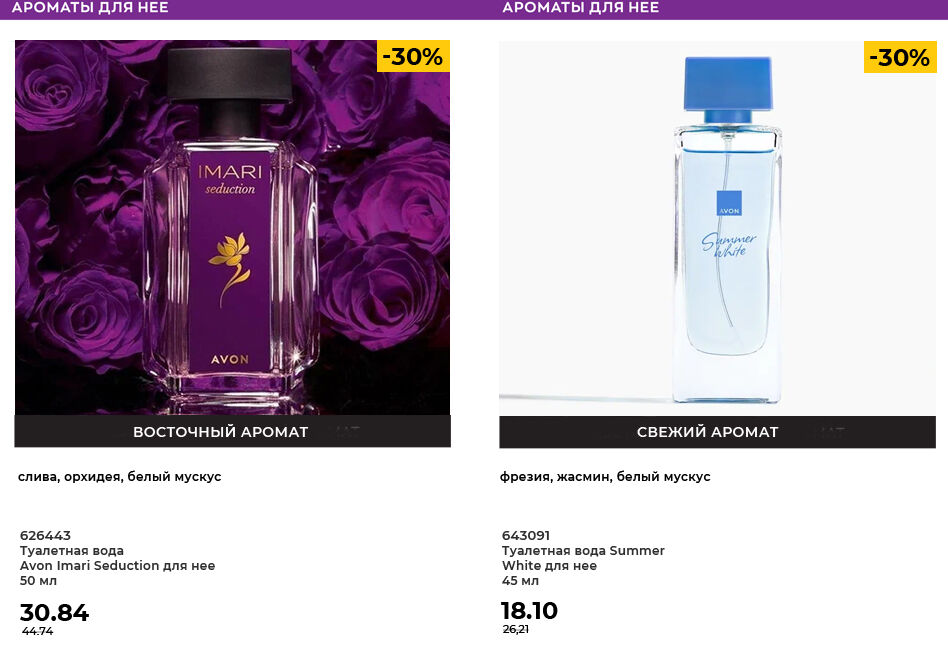Click the crossed-out 26,21 old price
Viewport: 948px width, 652px height.
516,629
